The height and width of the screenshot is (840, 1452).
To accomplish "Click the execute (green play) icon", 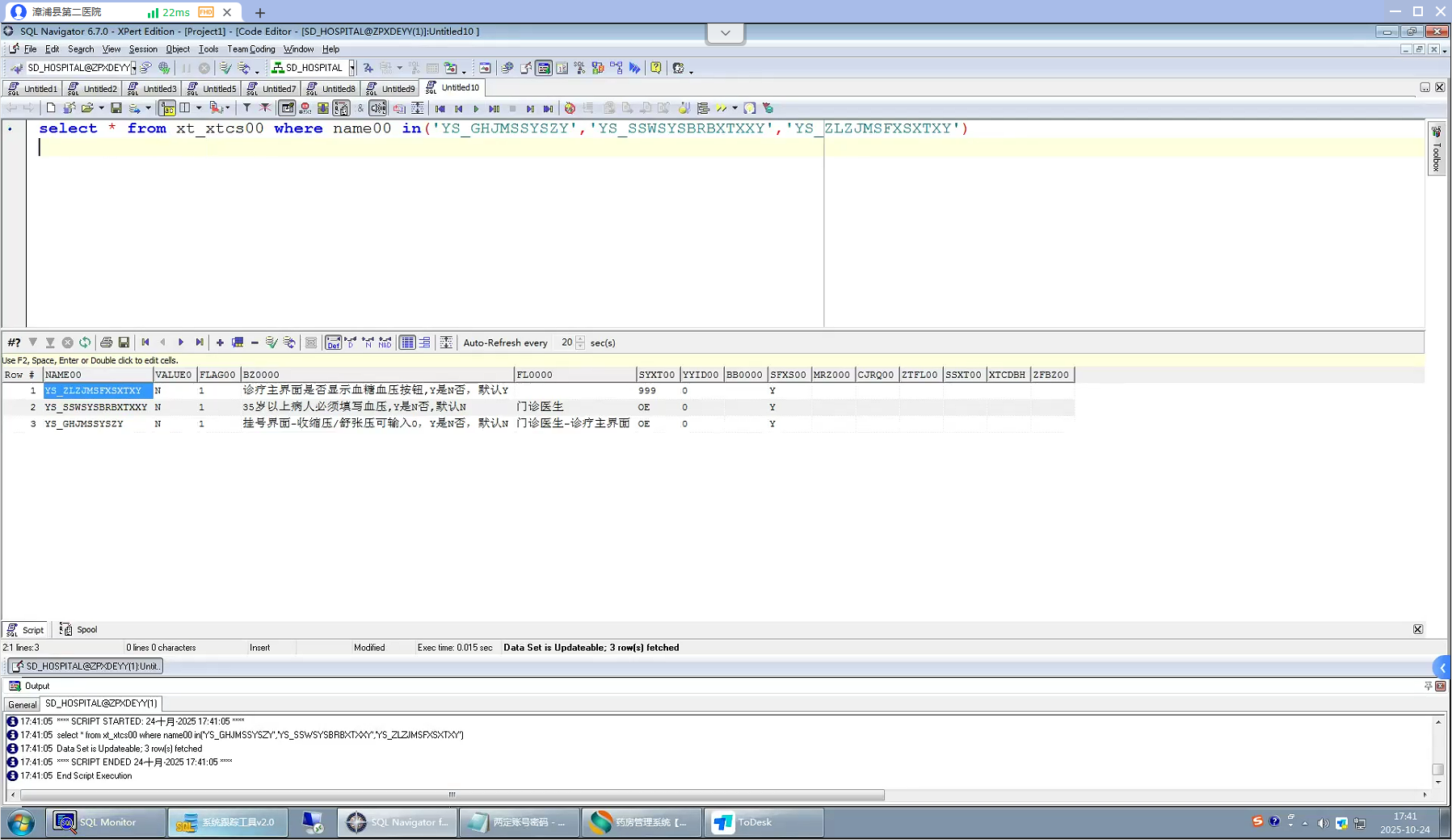I will coord(477,108).
